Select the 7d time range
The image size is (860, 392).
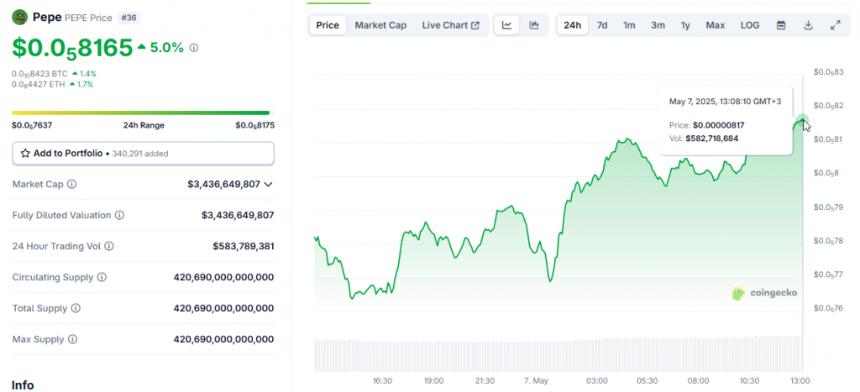tap(602, 25)
